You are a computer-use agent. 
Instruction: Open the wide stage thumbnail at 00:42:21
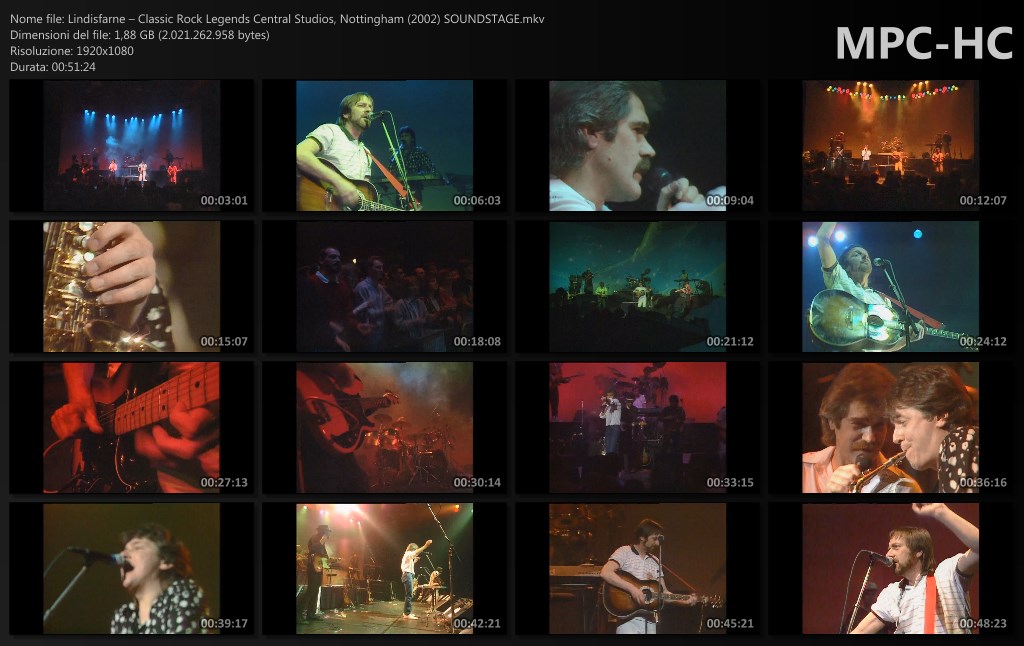[x=384, y=568]
